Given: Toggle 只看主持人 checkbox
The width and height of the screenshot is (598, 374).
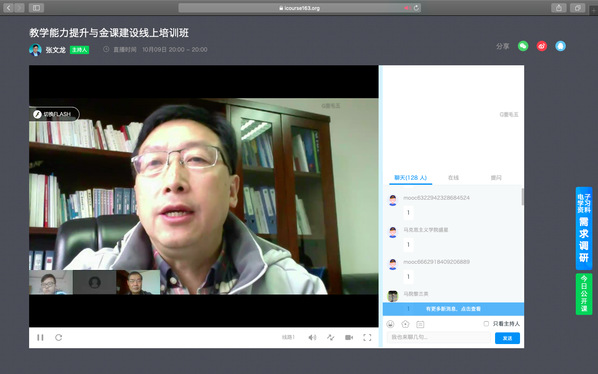Looking at the screenshot, I should pyautogui.click(x=486, y=324).
